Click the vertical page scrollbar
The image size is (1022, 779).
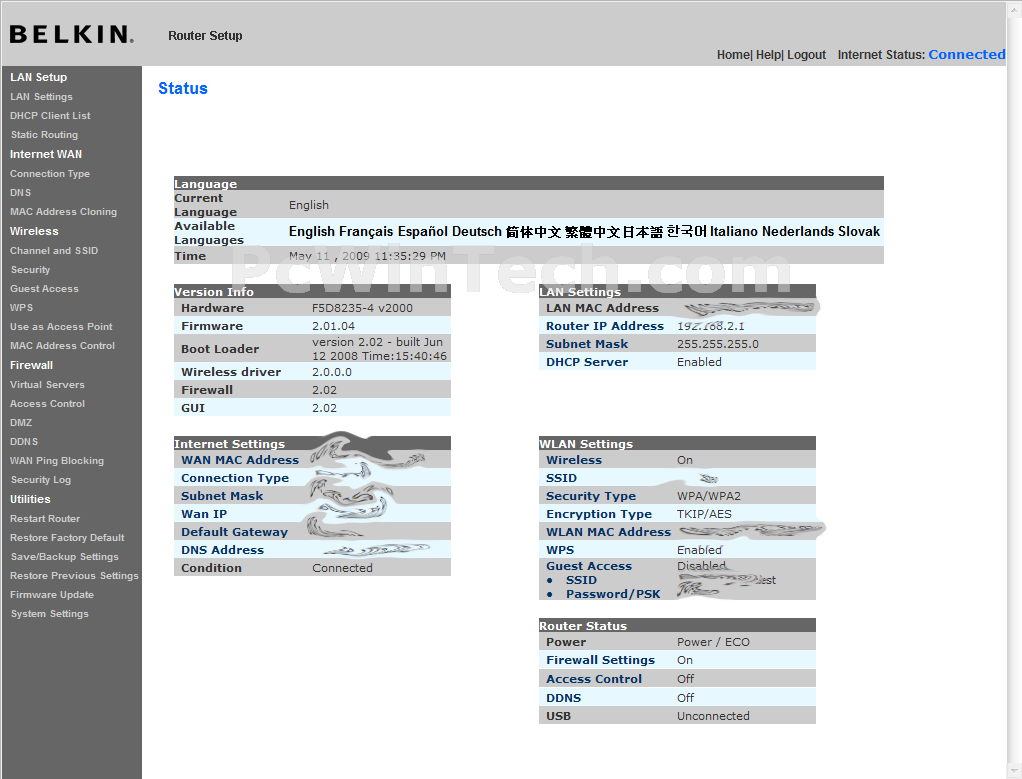pos(1014,391)
